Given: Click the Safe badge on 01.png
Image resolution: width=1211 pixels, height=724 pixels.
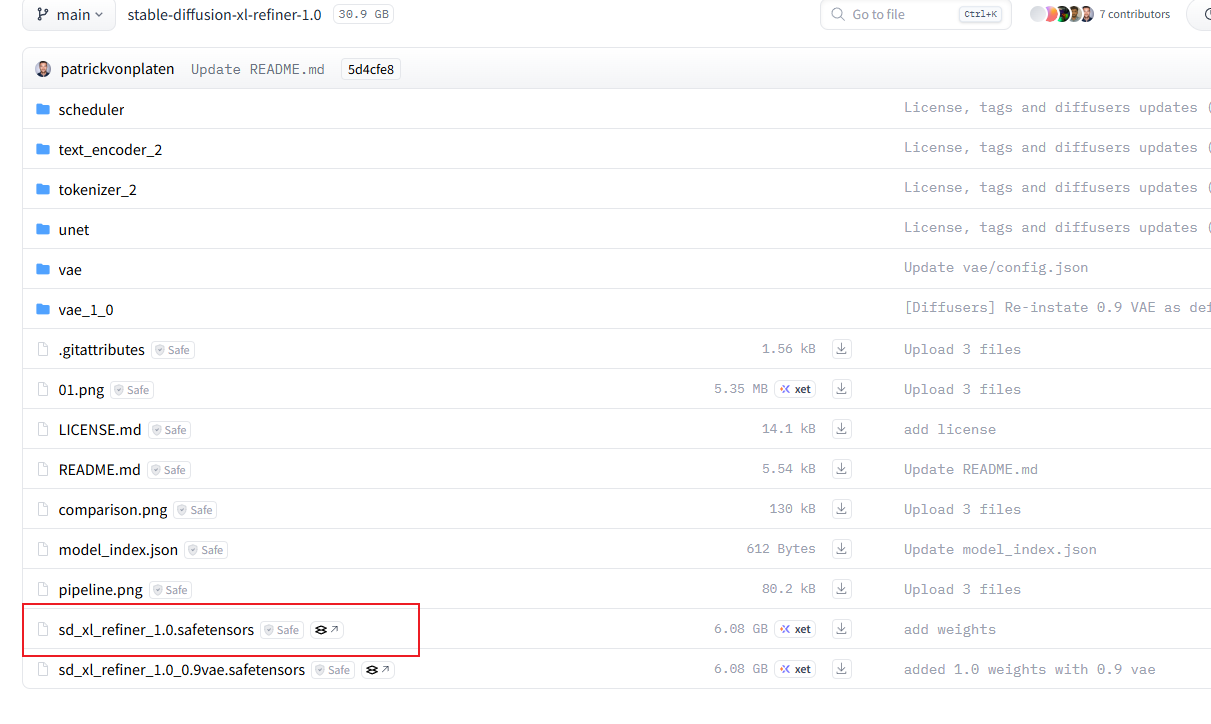Looking at the screenshot, I should coord(132,390).
